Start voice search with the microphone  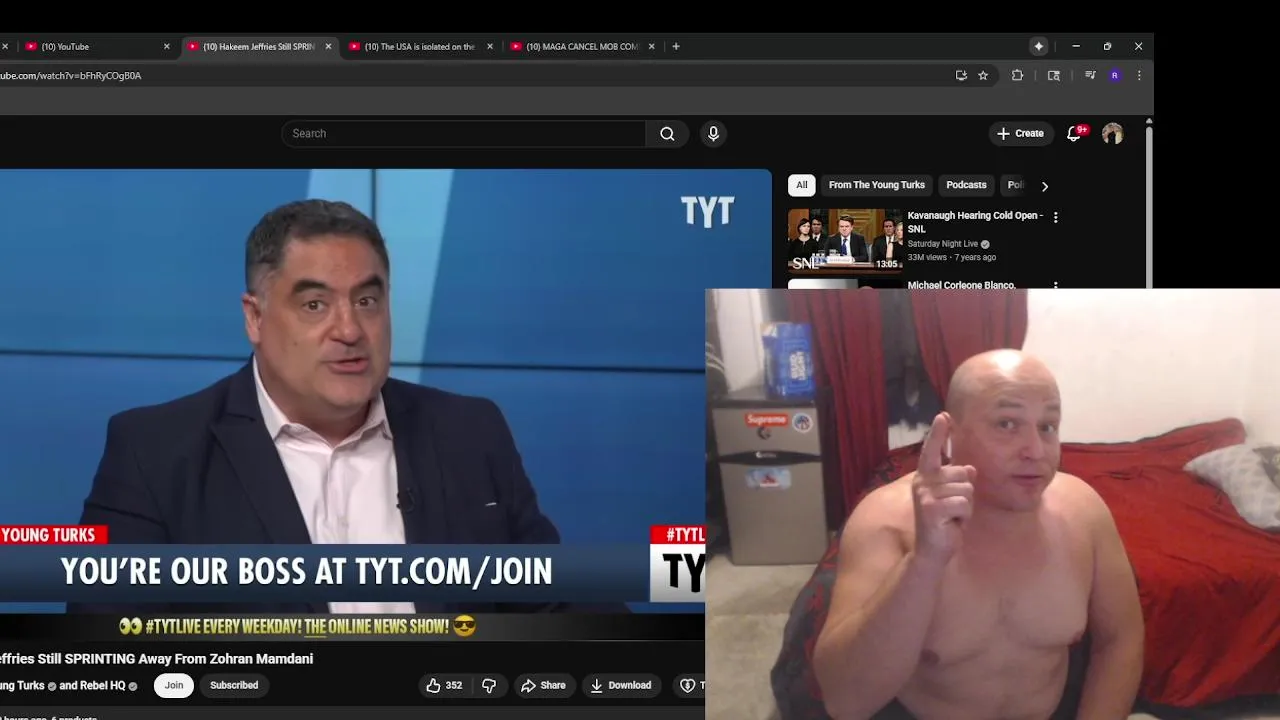click(x=713, y=134)
